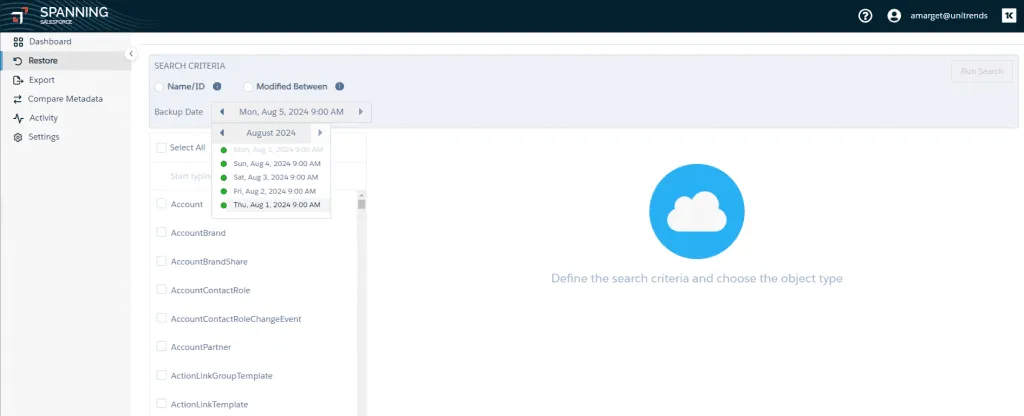The width and height of the screenshot is (1024, 416).
Task: Click the Run Search button
Action: click(x=981, y=72)
